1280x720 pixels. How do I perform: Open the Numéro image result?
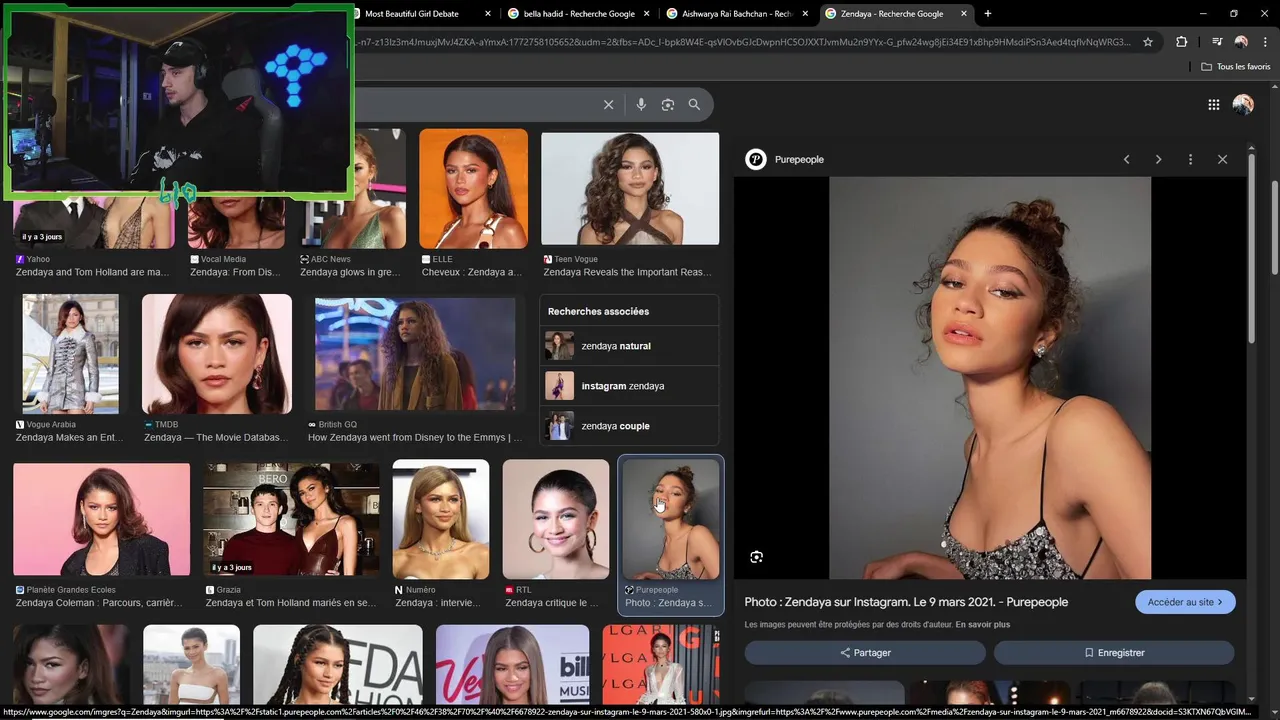[441, 520]
